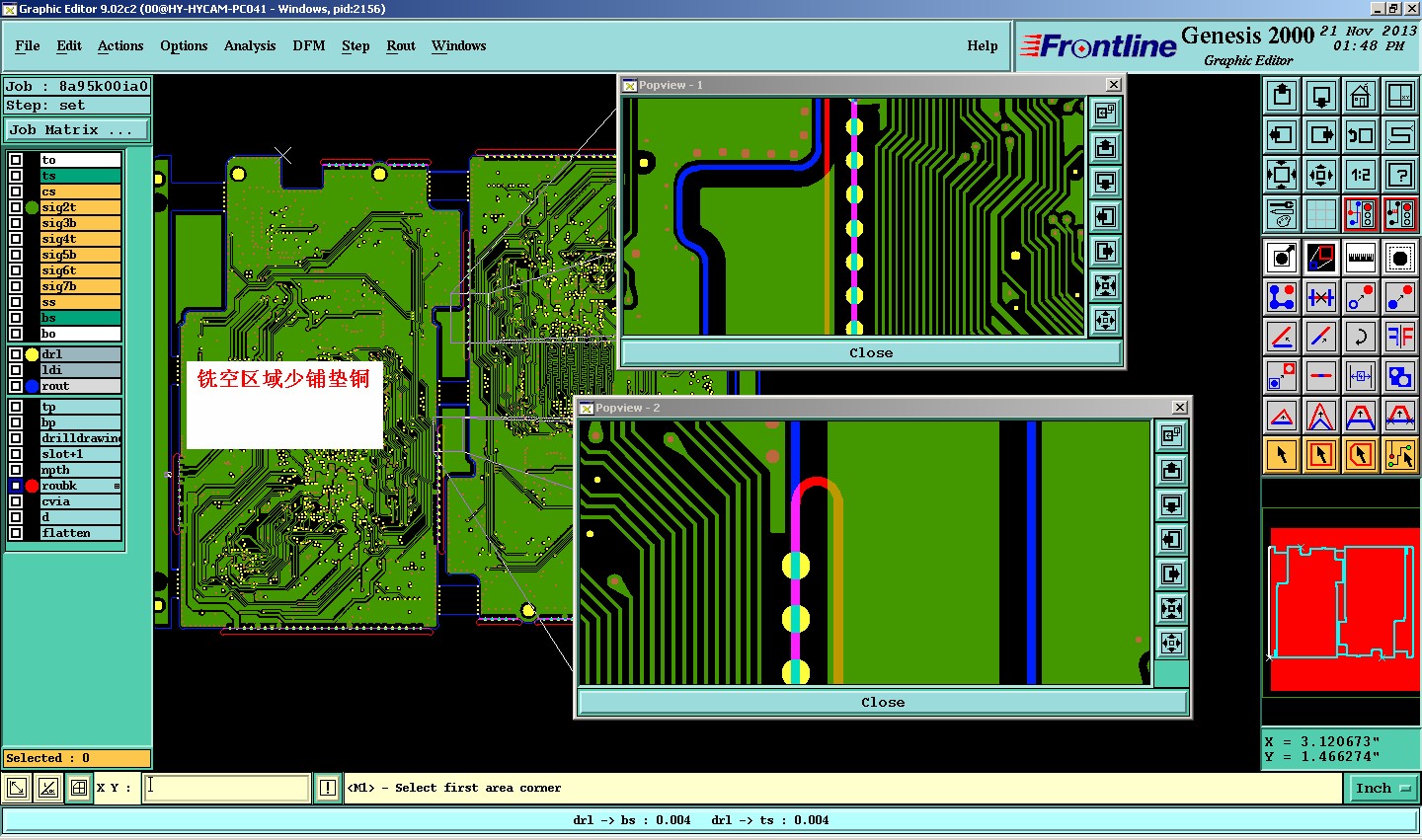1422x840 pixels.
Task: Click the pan left icon in right toolbar
Action: coord(1282,135)
